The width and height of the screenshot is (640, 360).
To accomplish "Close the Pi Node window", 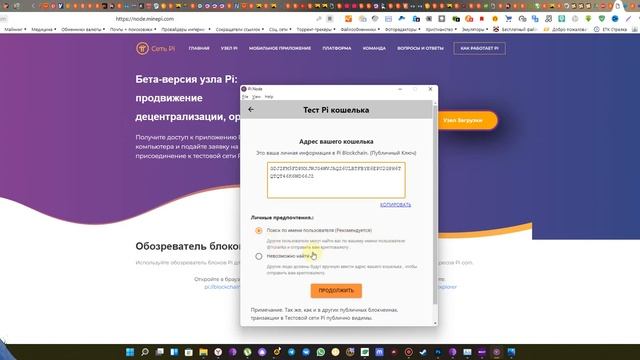I will coord(430,89).
